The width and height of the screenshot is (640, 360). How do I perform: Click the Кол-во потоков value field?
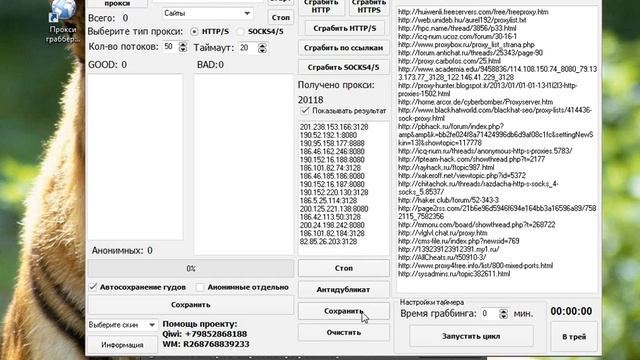(170, 47)
